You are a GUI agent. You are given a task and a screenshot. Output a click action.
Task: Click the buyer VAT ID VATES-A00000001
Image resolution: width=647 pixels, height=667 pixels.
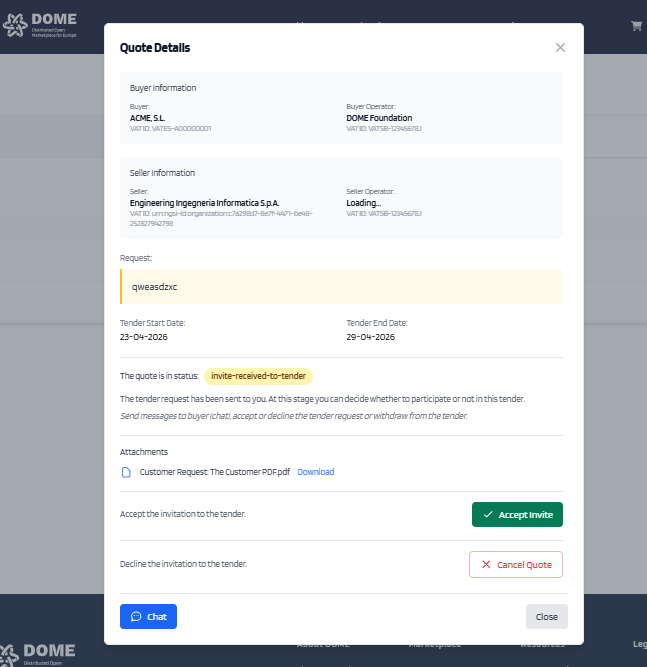pos(170,128)
